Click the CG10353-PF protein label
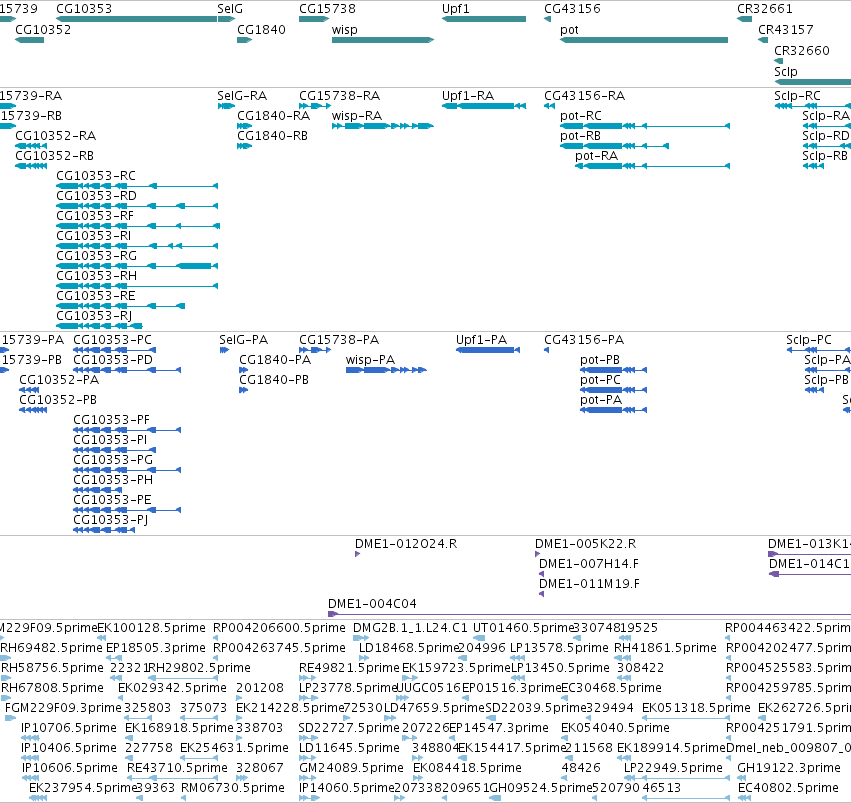The height and width of the screenshot is (803, 851). 111,420
